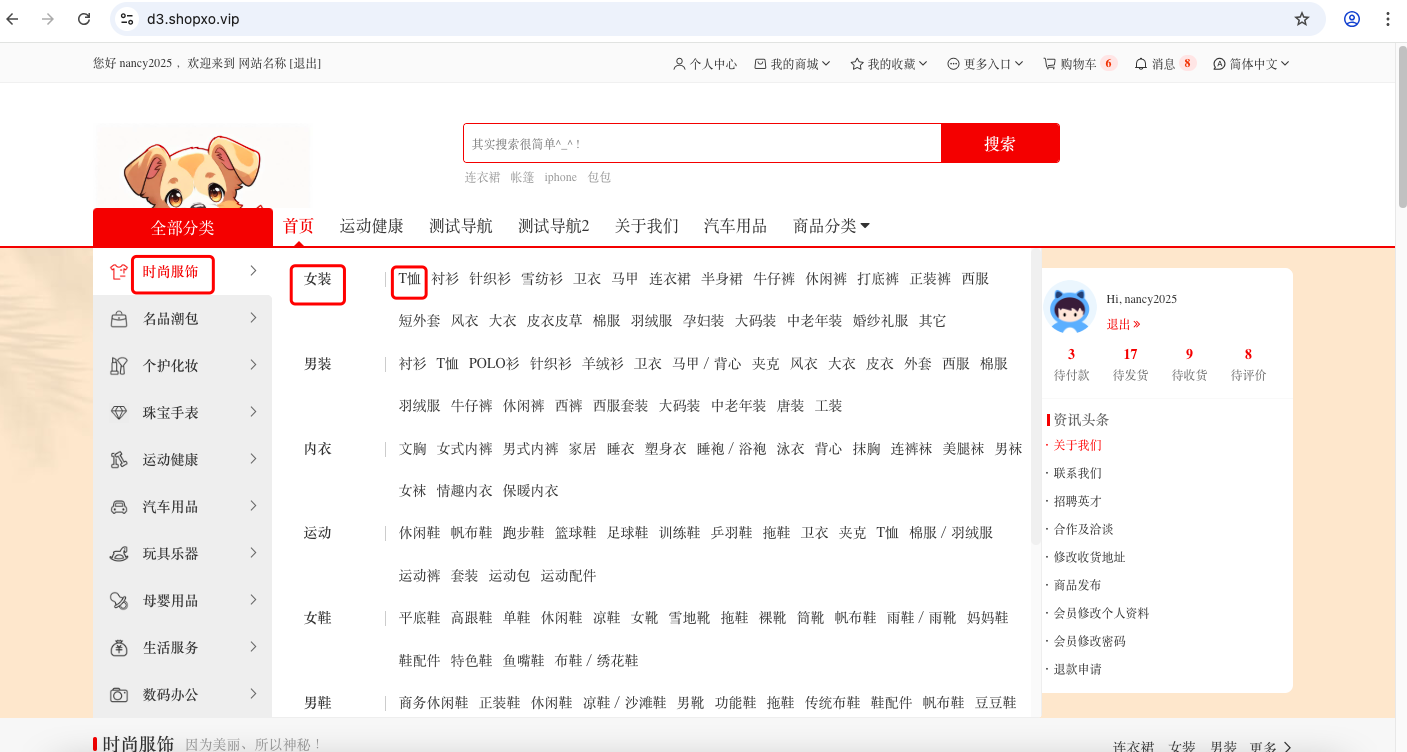Open the 测试导航2 navigation tab

pyautogui.click(x=553, y=226)
